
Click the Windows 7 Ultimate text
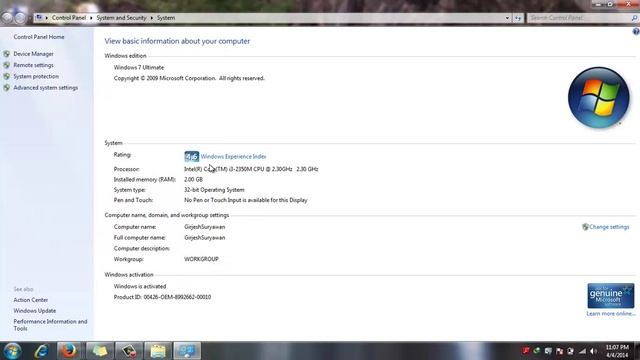(x=139, y=68)
